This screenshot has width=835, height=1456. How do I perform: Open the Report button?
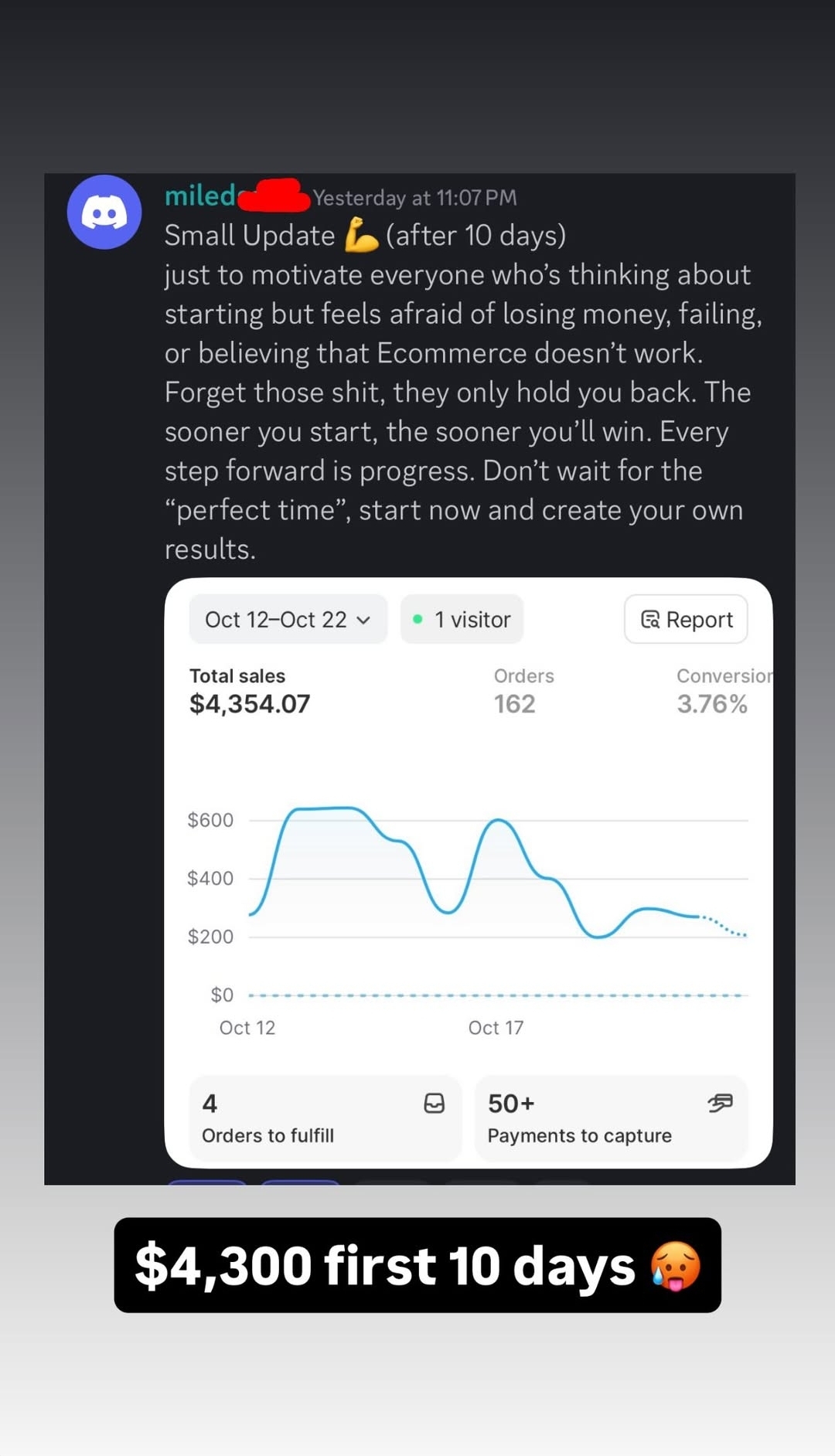pyautogui.click(x=686, y=619)
